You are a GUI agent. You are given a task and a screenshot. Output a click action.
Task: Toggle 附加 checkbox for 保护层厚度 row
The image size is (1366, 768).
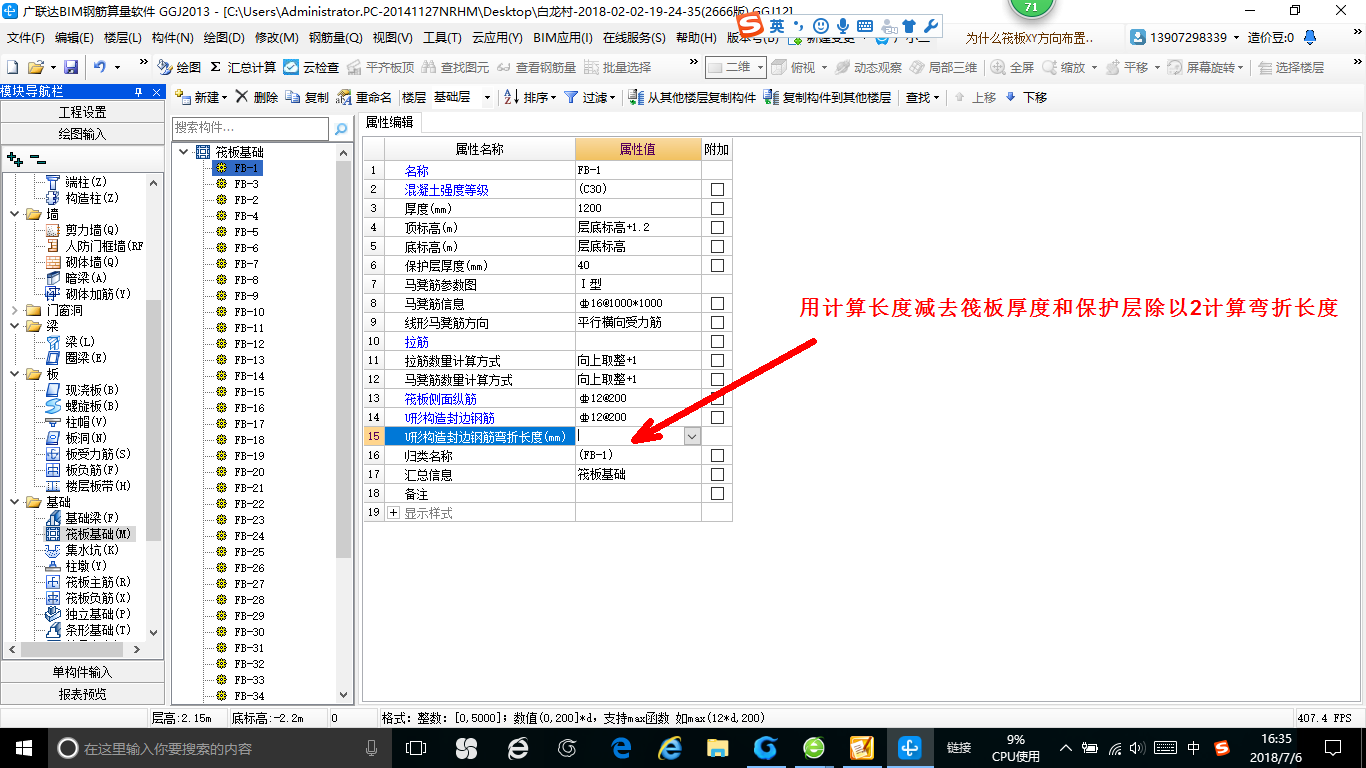(717, 265)
